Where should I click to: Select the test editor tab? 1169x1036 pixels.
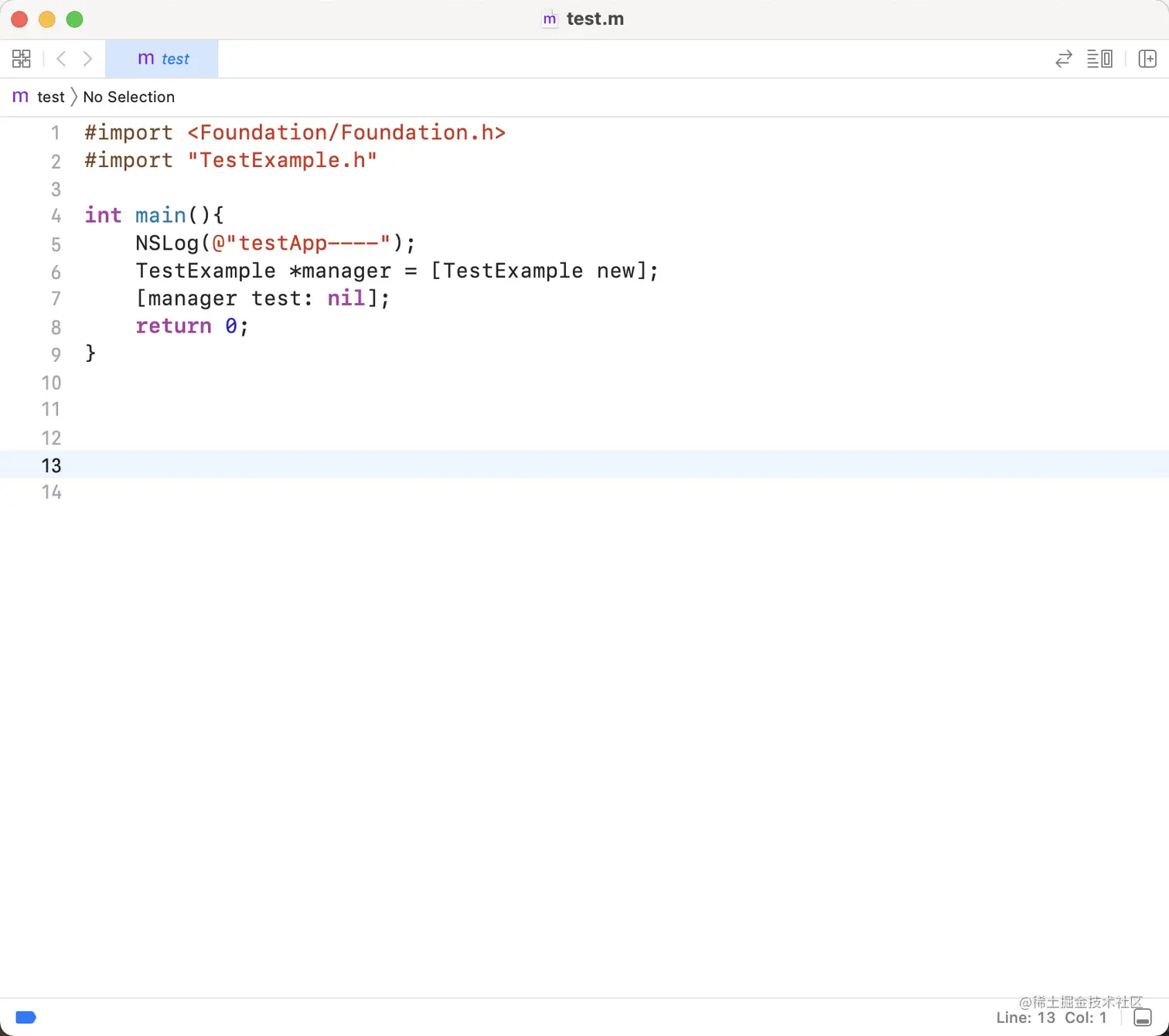162,59
